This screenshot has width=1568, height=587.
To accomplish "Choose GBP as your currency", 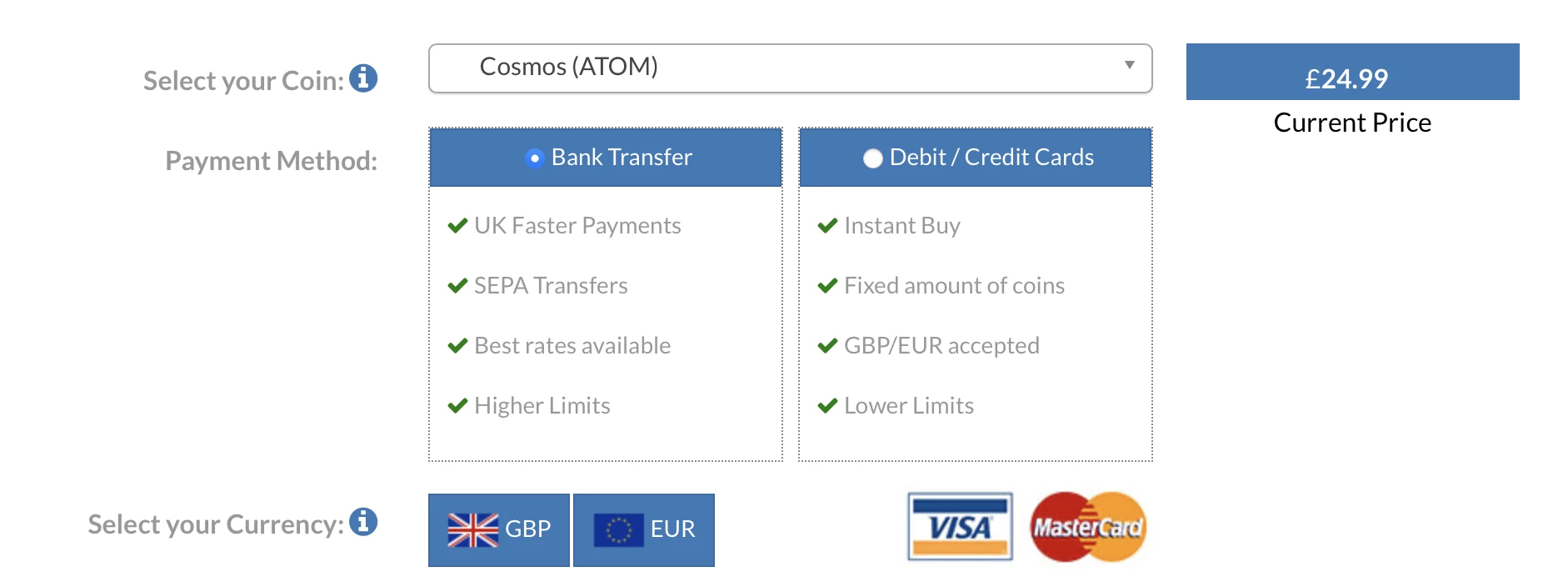I will coord(499,529).
